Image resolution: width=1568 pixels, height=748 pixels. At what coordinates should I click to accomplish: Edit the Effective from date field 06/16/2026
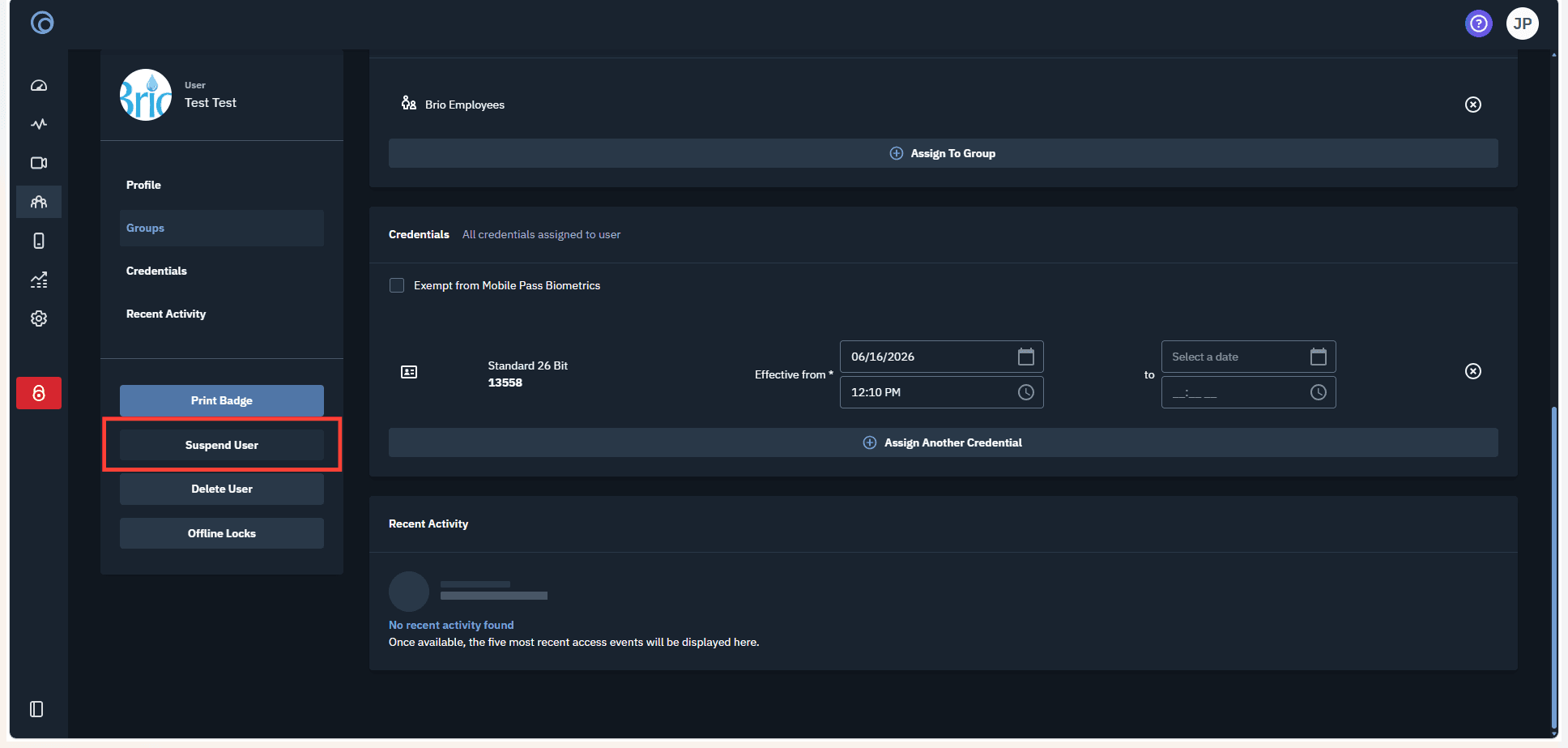click(x=942, y=357)
